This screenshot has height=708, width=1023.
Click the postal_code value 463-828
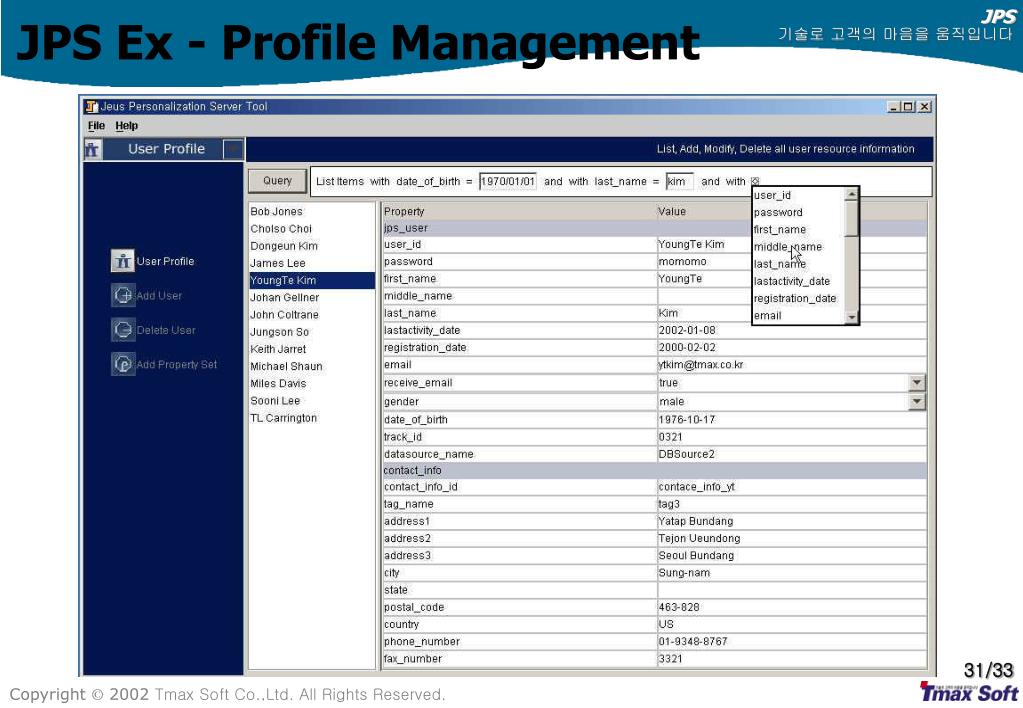pos(679,607)
